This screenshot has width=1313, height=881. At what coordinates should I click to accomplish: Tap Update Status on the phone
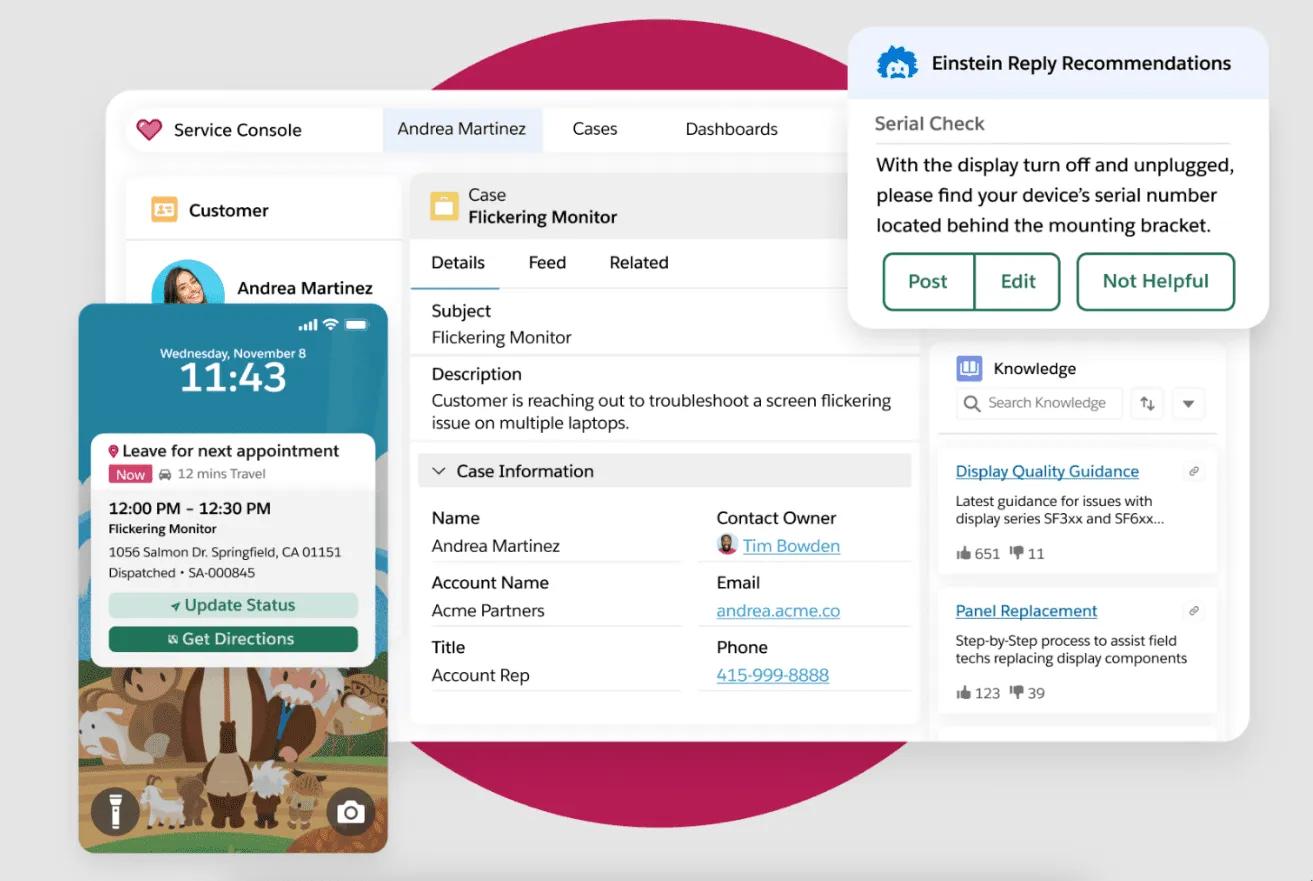click(233, 605)
